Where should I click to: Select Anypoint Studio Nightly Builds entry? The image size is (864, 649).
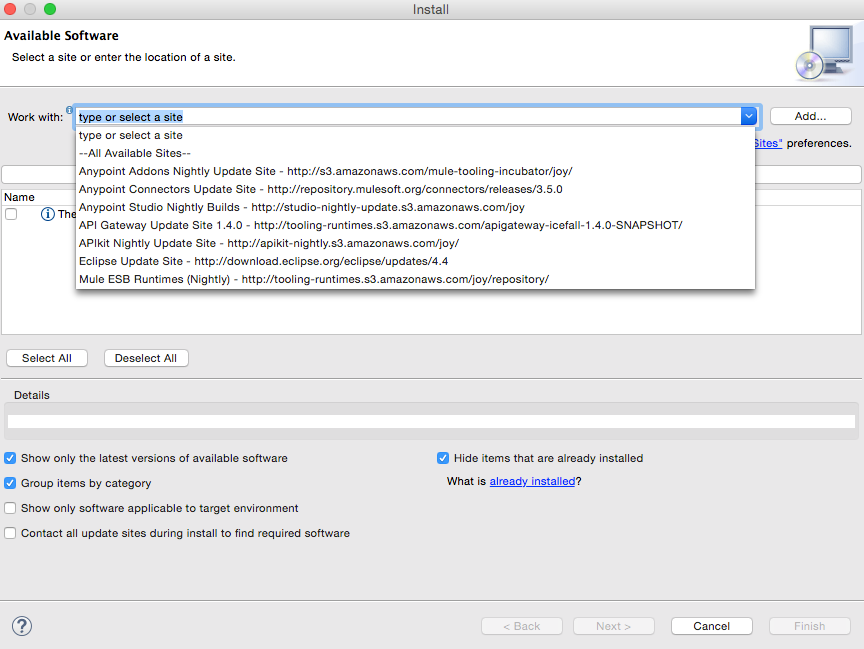pyautogui.click(x=415, y=207)
